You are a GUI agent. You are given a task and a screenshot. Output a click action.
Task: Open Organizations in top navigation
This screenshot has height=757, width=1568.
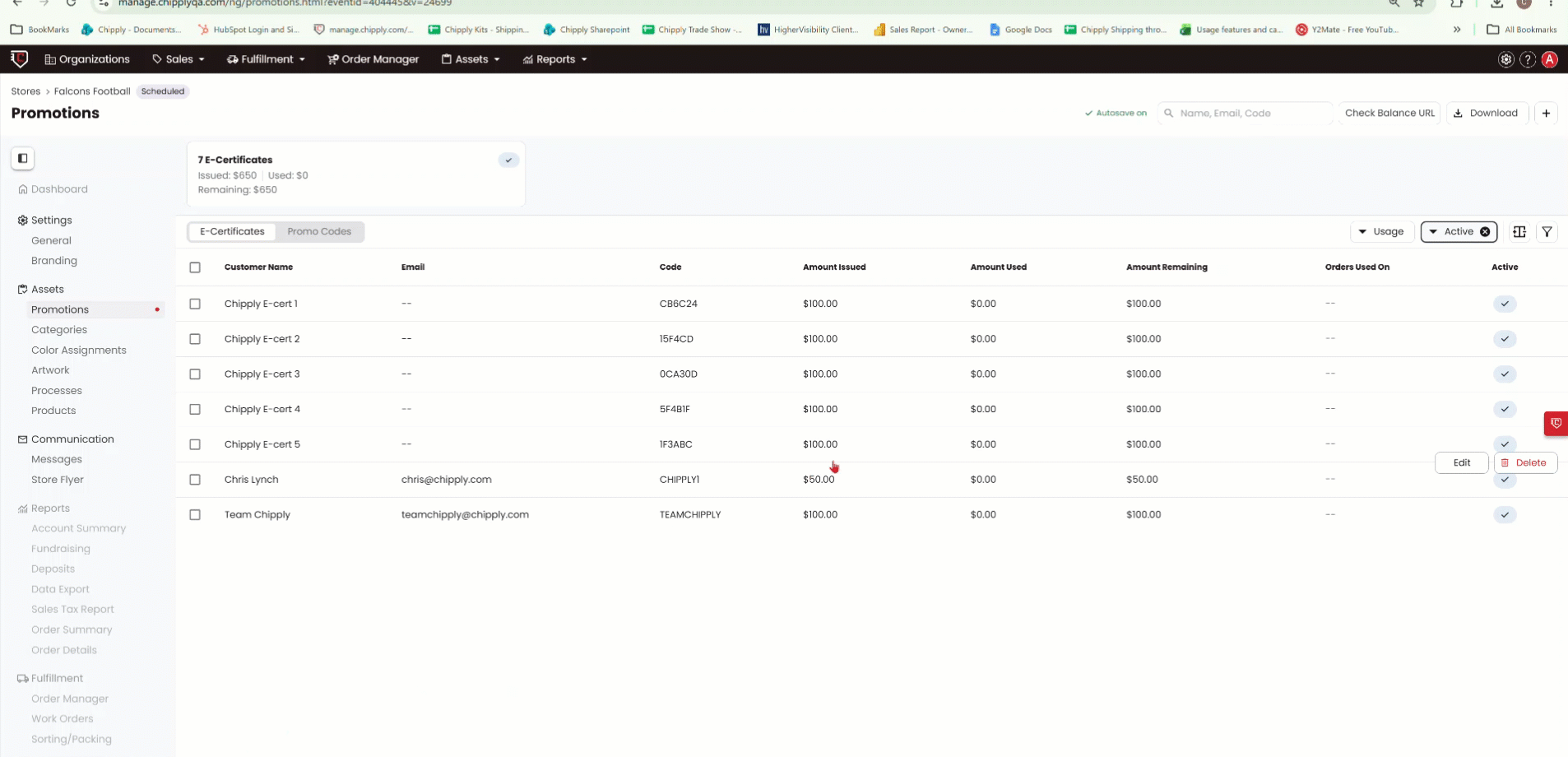(x=87, y=59)
